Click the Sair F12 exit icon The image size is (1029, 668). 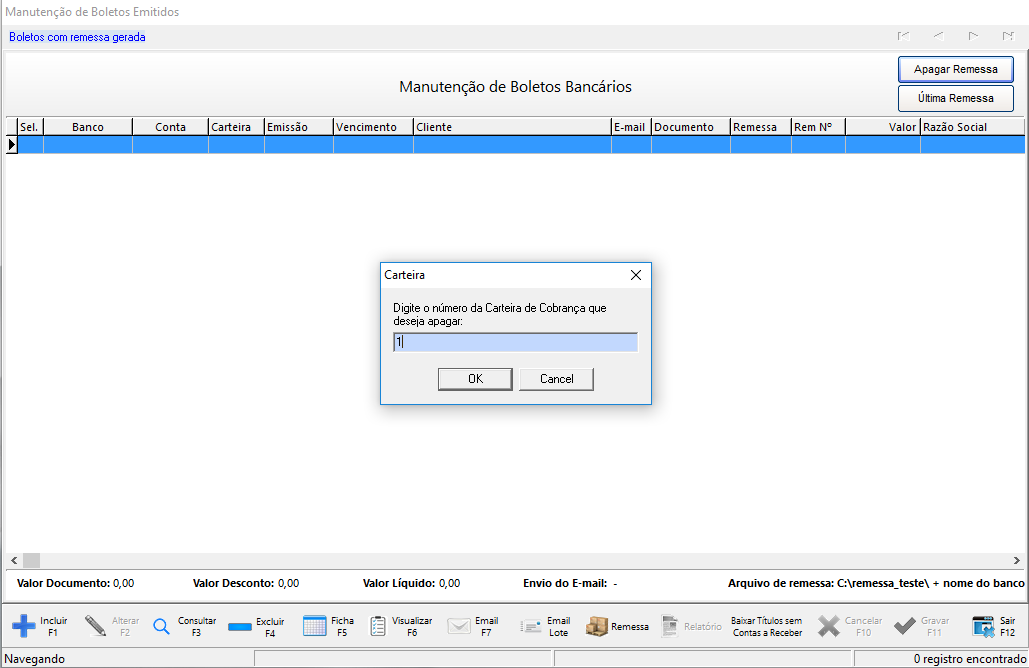(x=983, y=626)
